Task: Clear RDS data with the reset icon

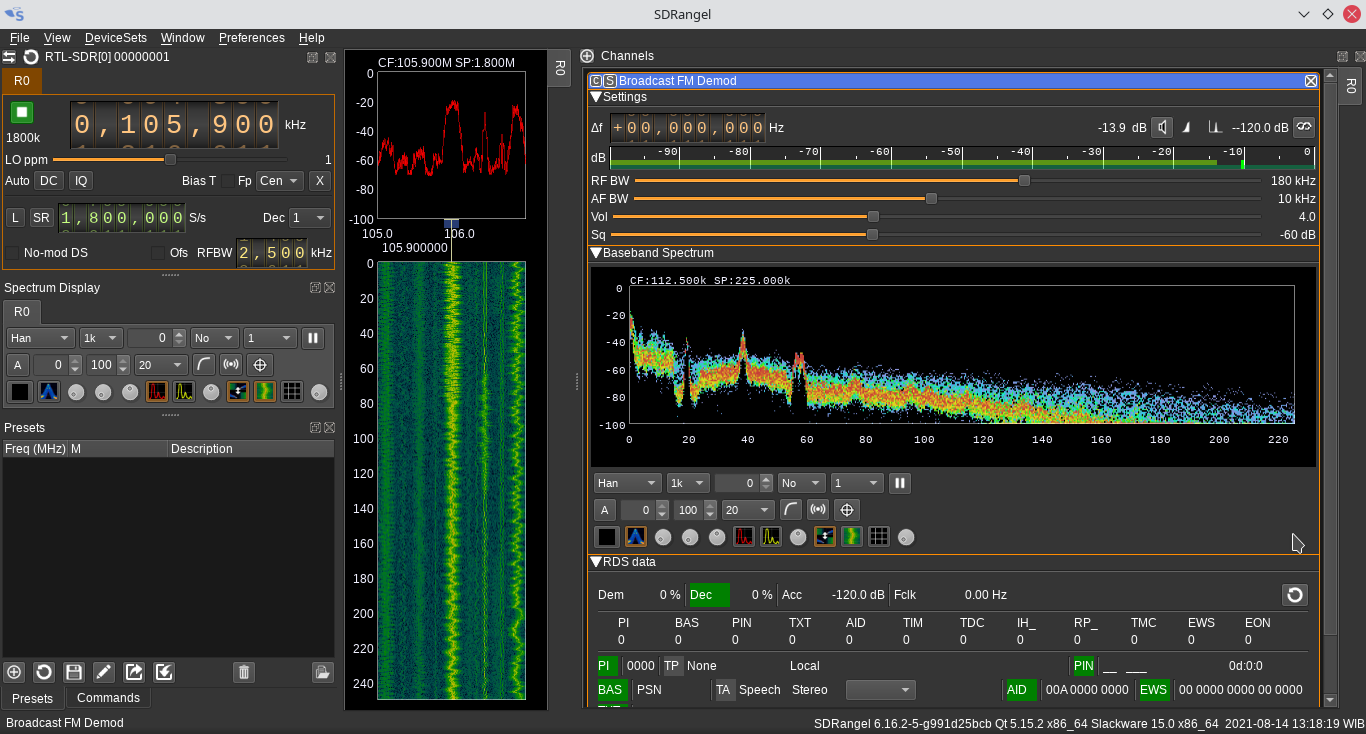Action: coord(1294,595)
